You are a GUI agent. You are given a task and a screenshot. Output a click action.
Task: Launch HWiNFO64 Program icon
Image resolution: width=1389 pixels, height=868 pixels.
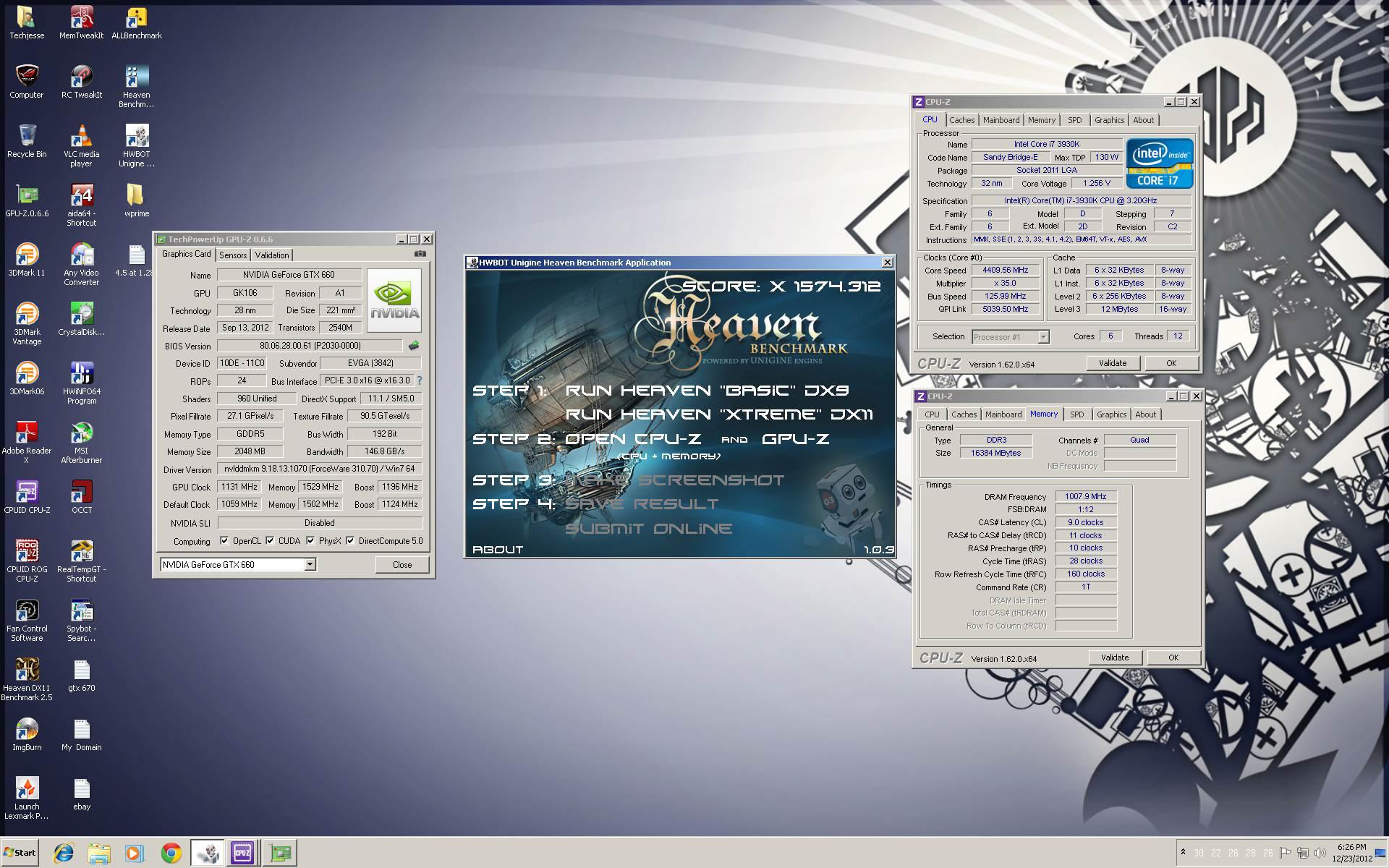(x=81, y=383)
